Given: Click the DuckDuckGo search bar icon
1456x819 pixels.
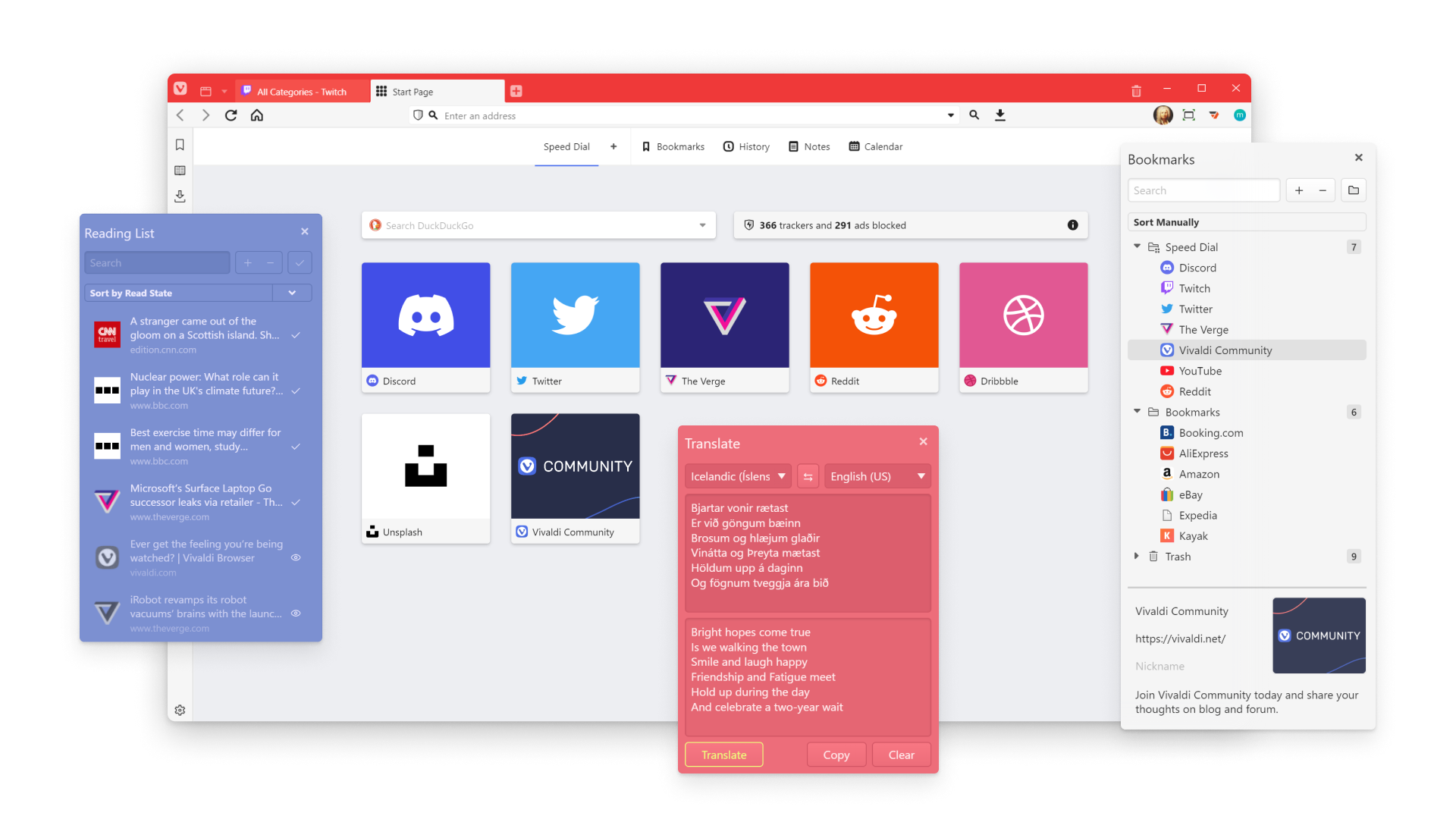Looking at the screenshot, I should [378, 224].
